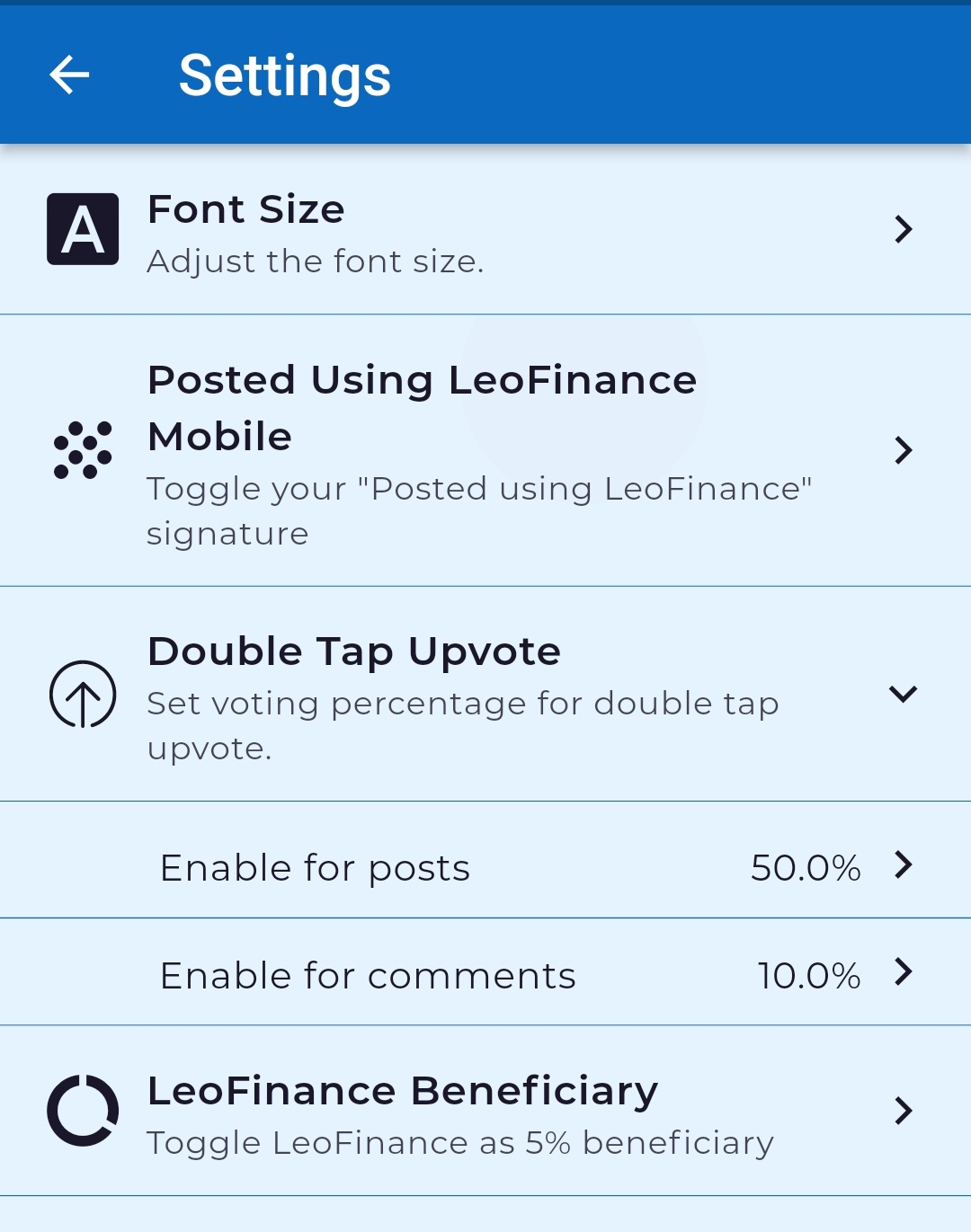This screenshot has height=1232, width=971.
Task: Tap chevron next to Posted Using LeoFinance Mobile
Action: tap(904, 449)
